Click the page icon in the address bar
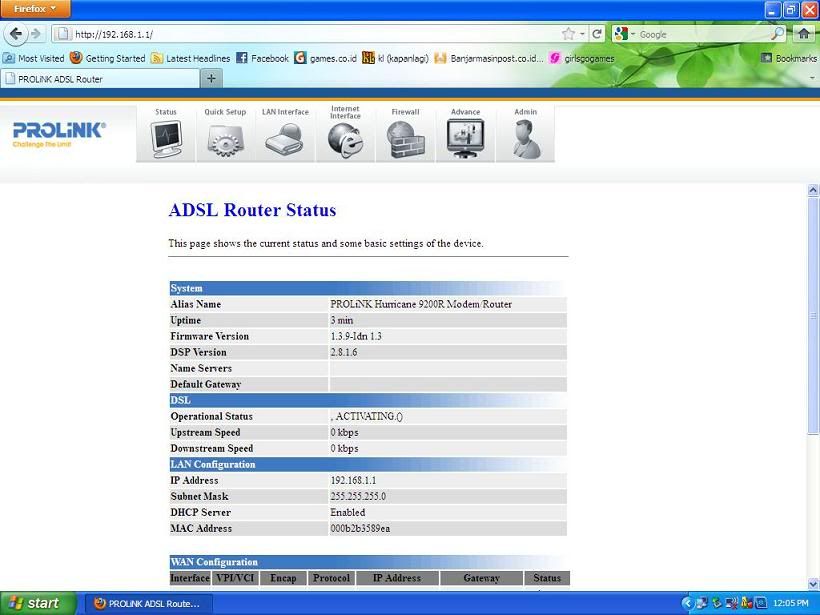 tap(63, 34)
